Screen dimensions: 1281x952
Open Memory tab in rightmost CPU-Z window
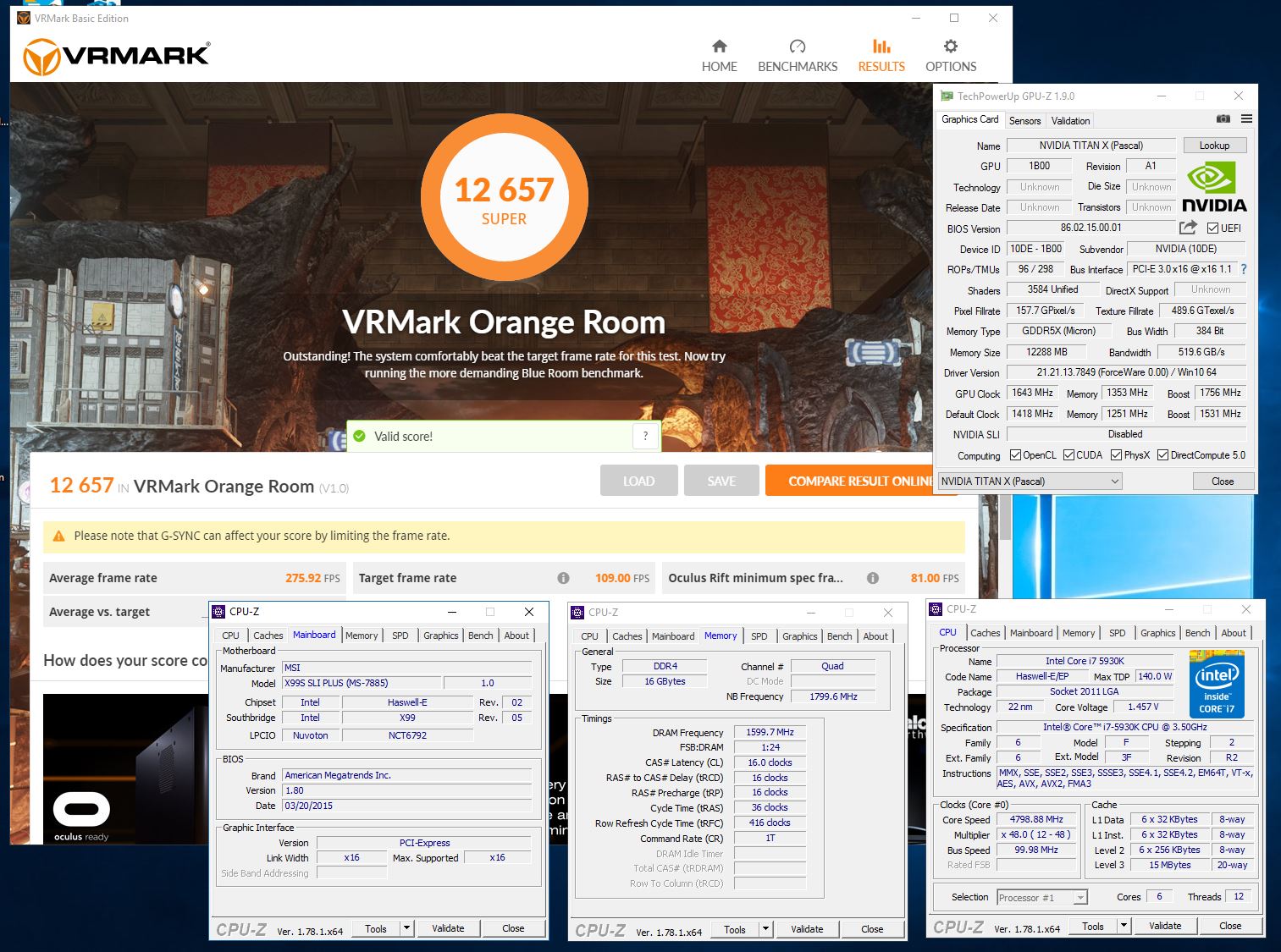coord(1079,633)
